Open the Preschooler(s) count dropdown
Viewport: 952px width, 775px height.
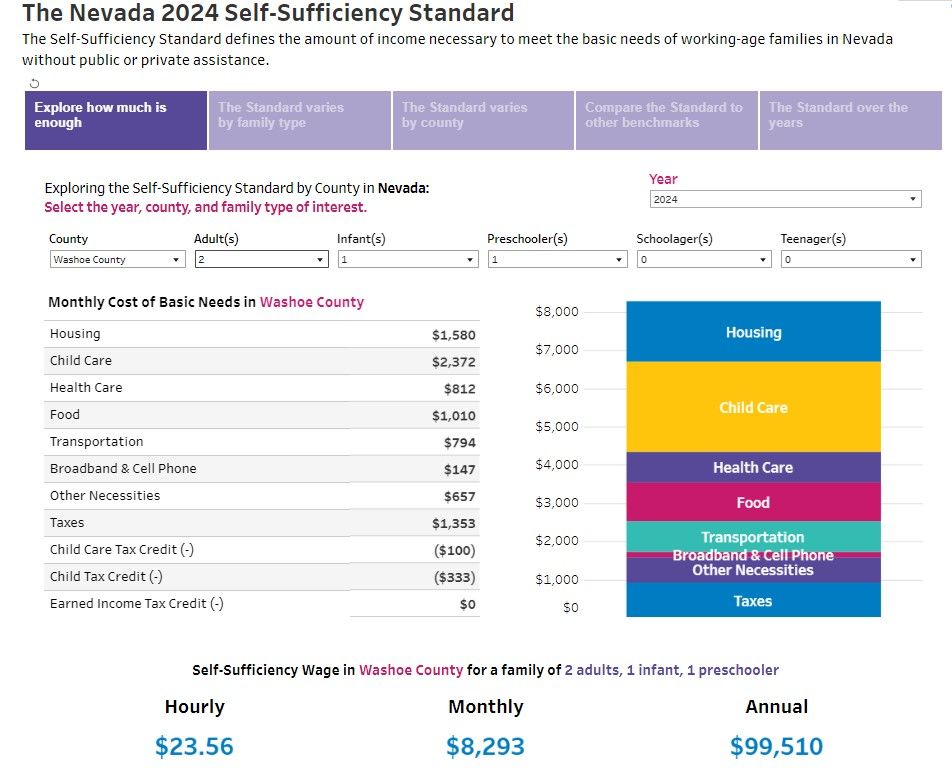(x=558, y=260)
